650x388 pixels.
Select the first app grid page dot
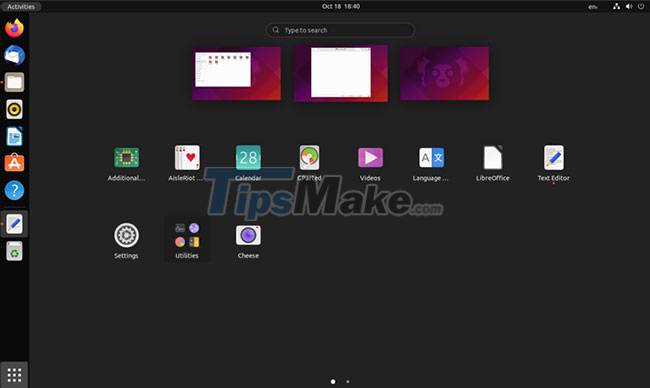[x=333, y=381]
